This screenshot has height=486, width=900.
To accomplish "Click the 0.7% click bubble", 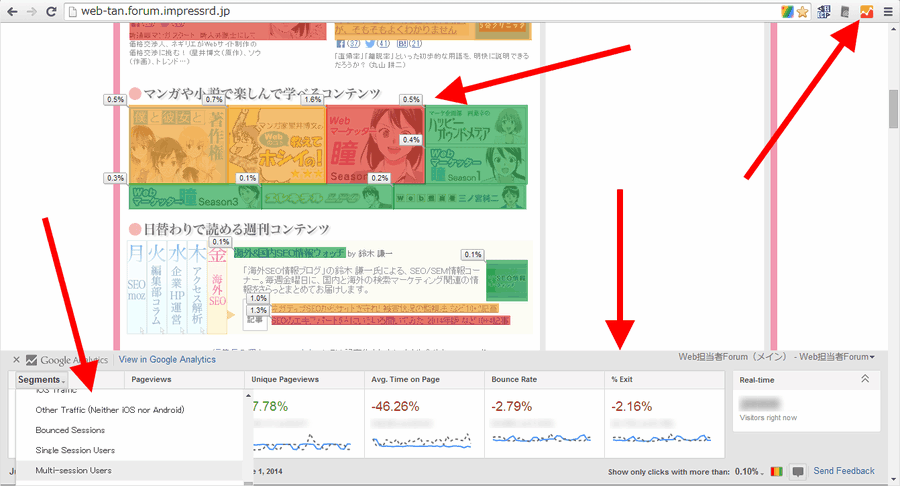I will (214, 99).
